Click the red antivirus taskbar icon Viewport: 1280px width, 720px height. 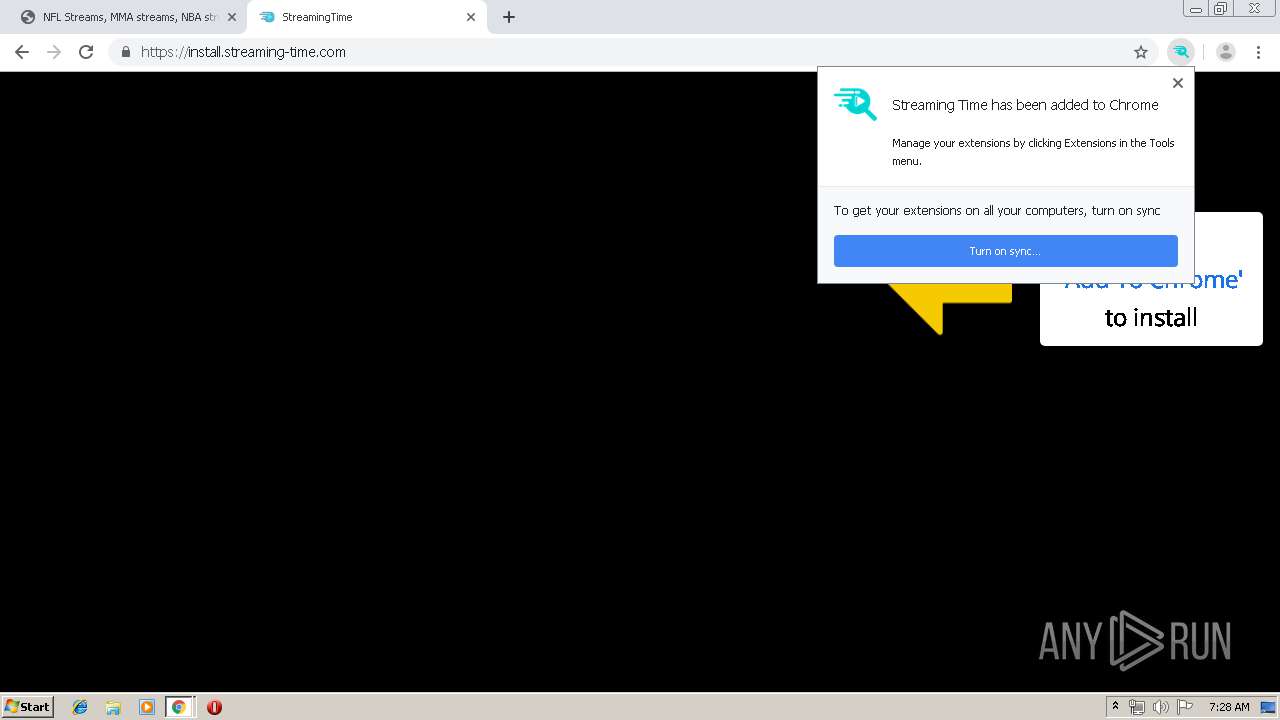pyautogui.click(x=214, y=707)
